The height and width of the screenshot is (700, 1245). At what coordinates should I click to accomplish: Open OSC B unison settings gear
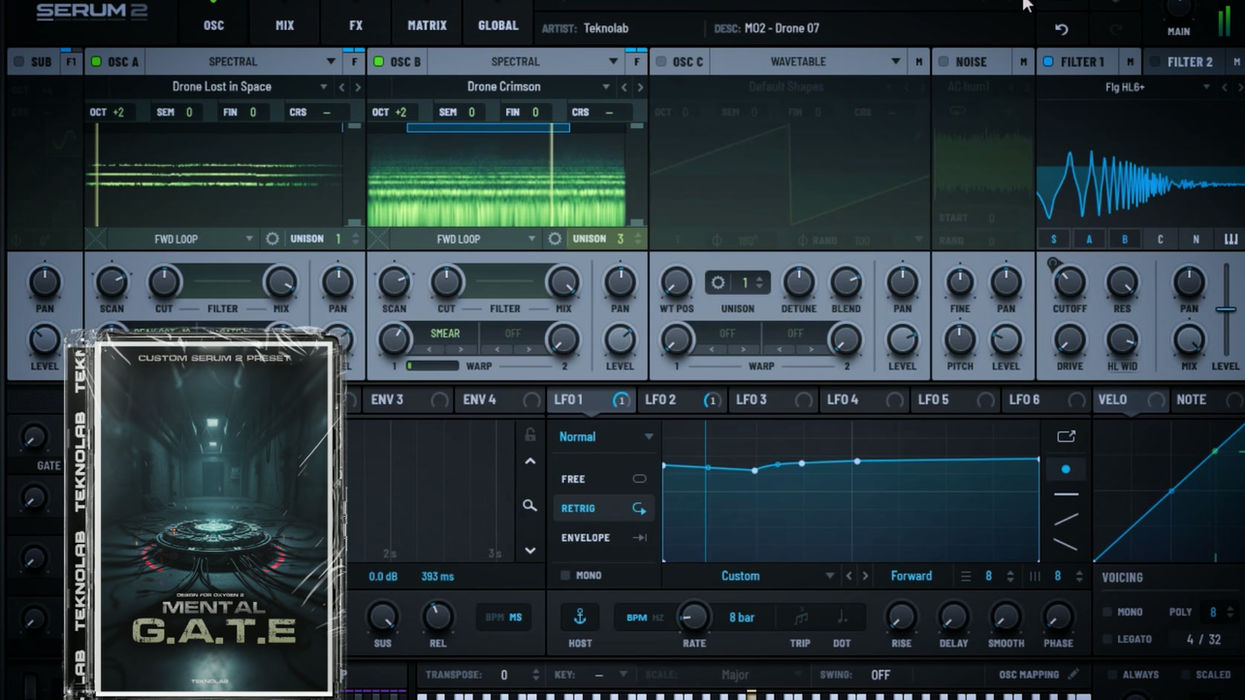click(554, 239)
